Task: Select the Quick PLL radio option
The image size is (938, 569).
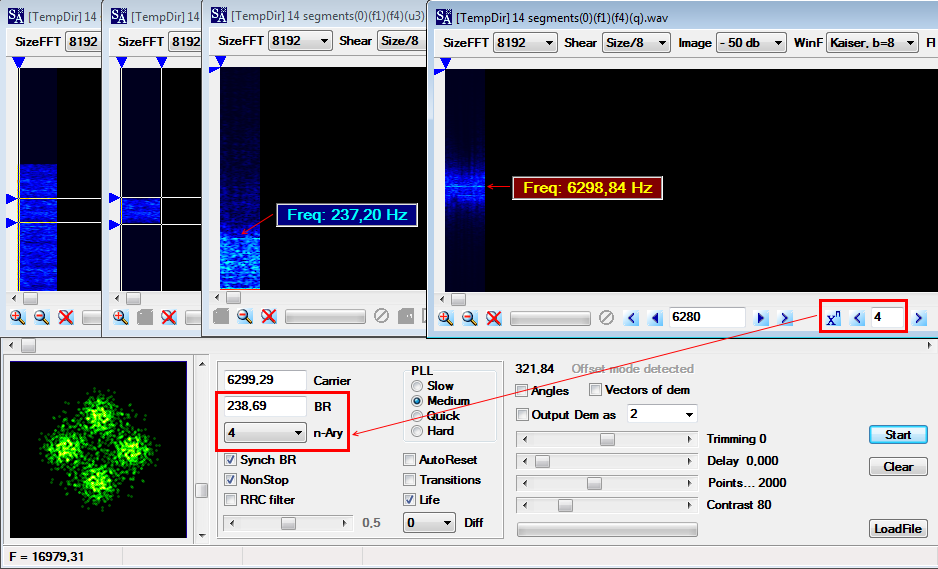Action: (x=417, y=416)
